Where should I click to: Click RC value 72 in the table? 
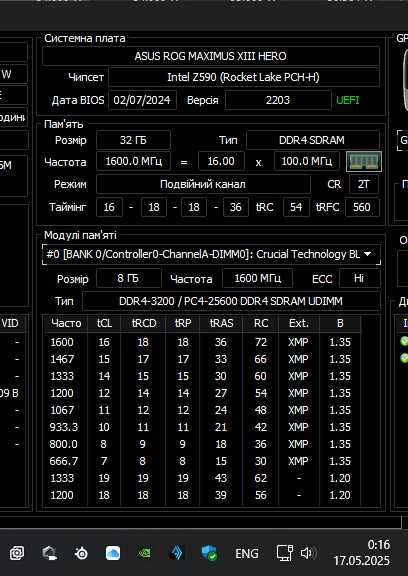point(261,342)
